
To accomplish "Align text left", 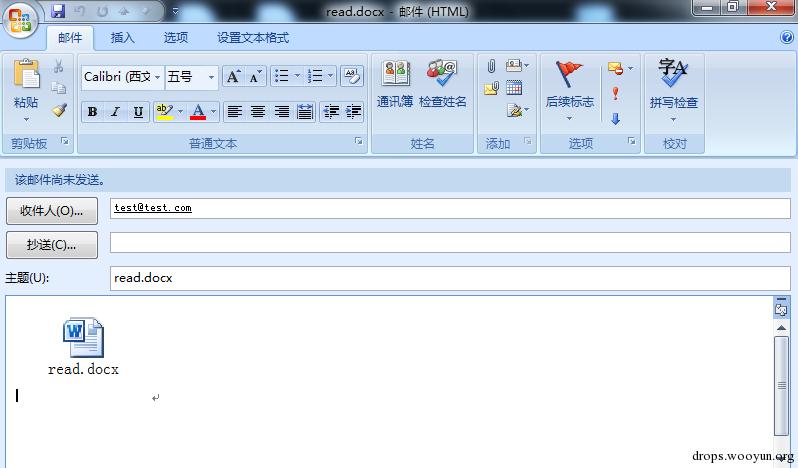I will [x=235, y=111].
